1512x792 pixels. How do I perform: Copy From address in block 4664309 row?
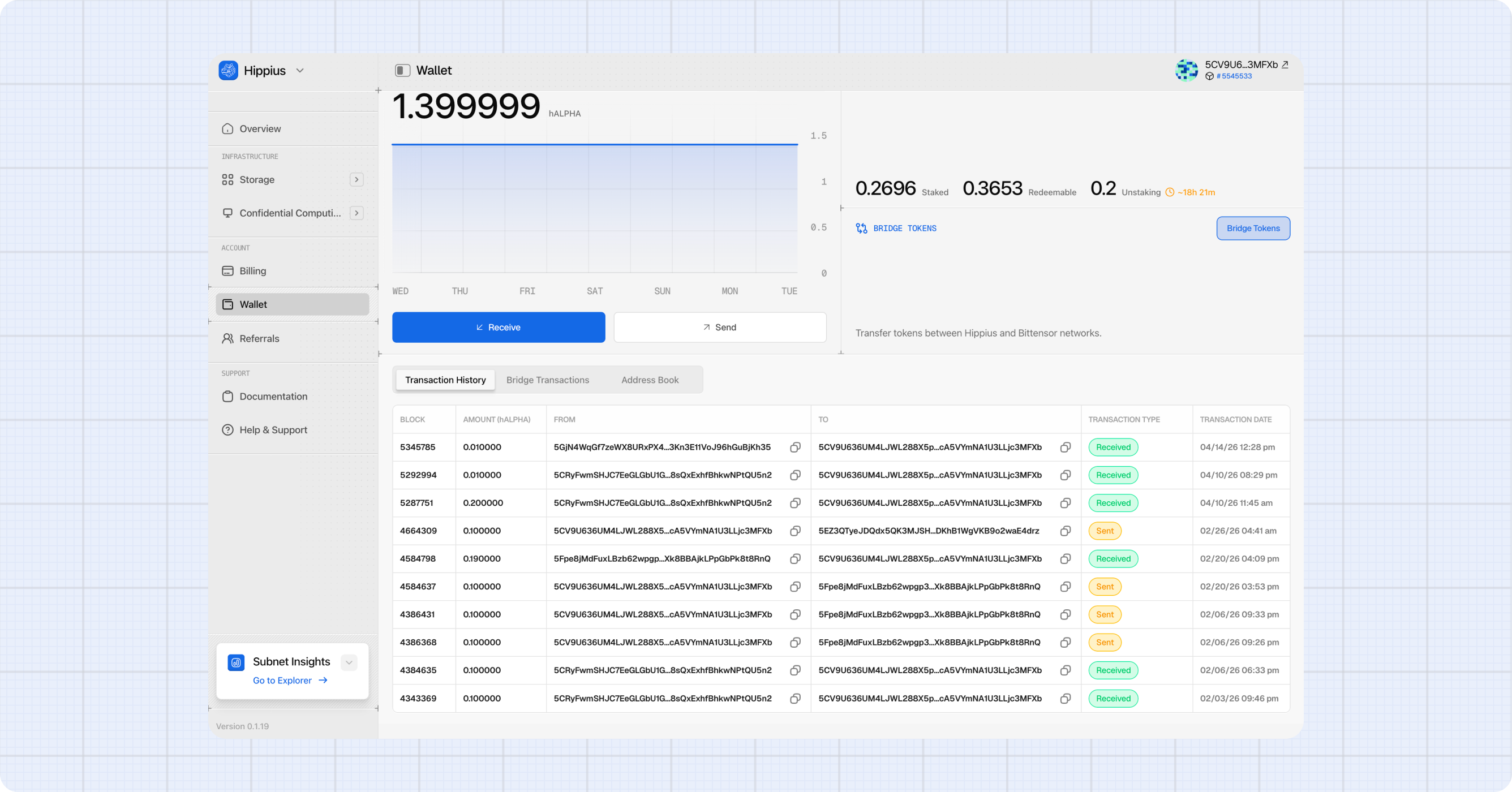click(795, 531)
